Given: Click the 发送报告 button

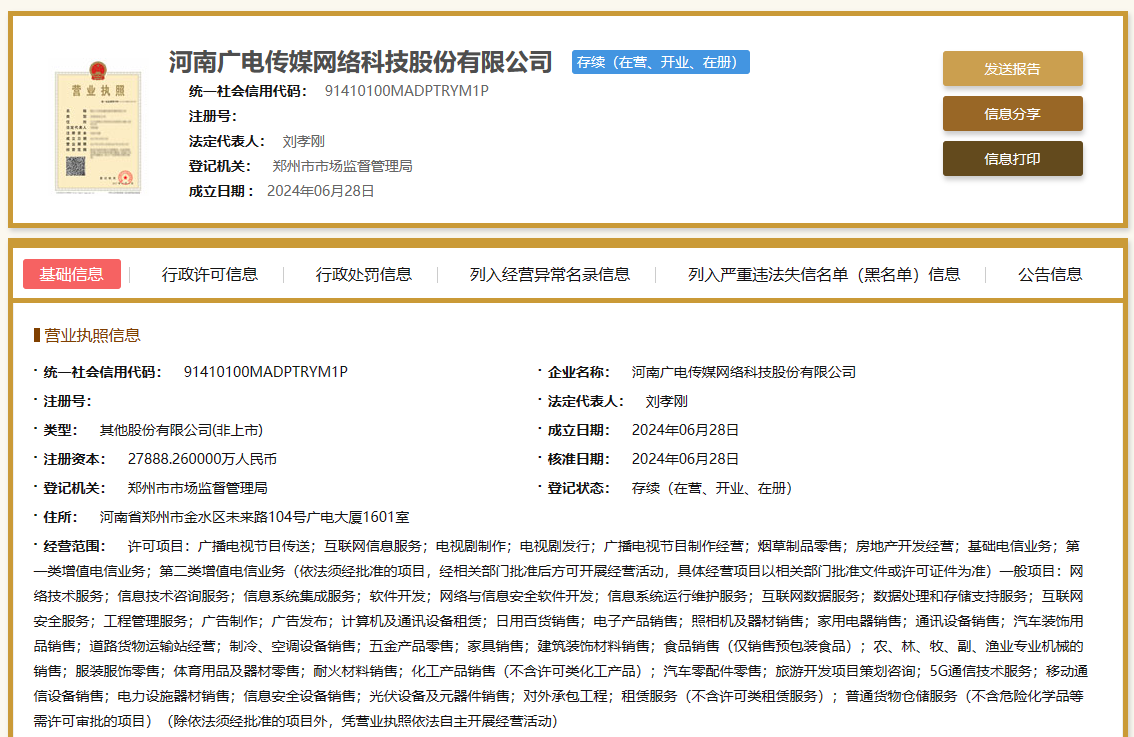Looking at the screenshot, I should click(1012, 69).
